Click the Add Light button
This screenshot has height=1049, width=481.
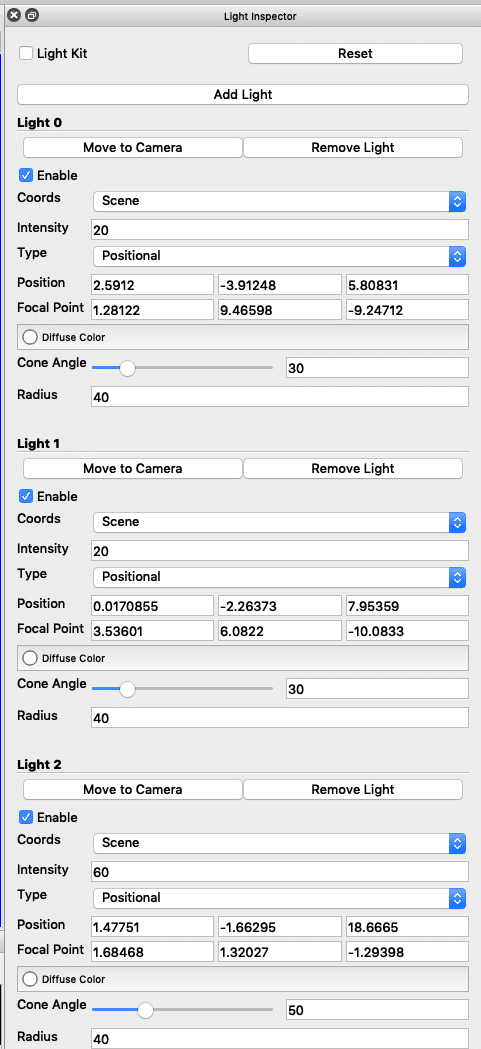(x=243, y=94)
